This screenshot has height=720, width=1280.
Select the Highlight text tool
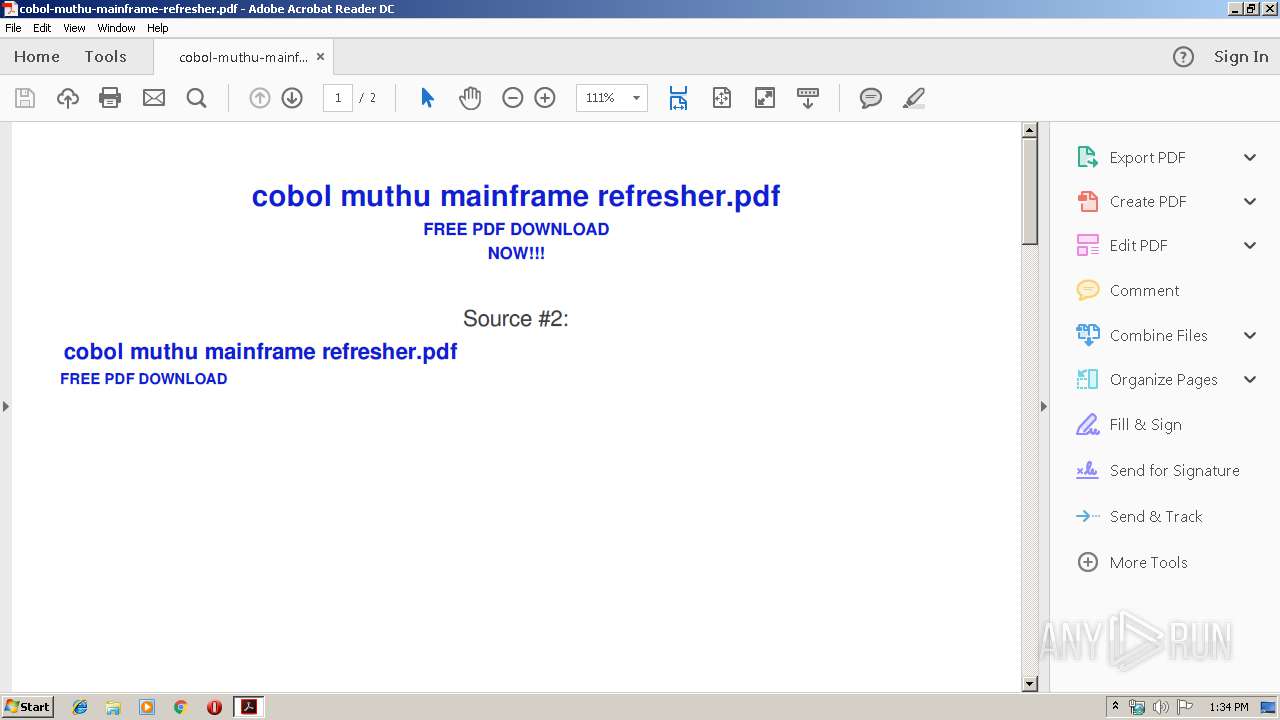pyautogui.click(x=913, y=98)
